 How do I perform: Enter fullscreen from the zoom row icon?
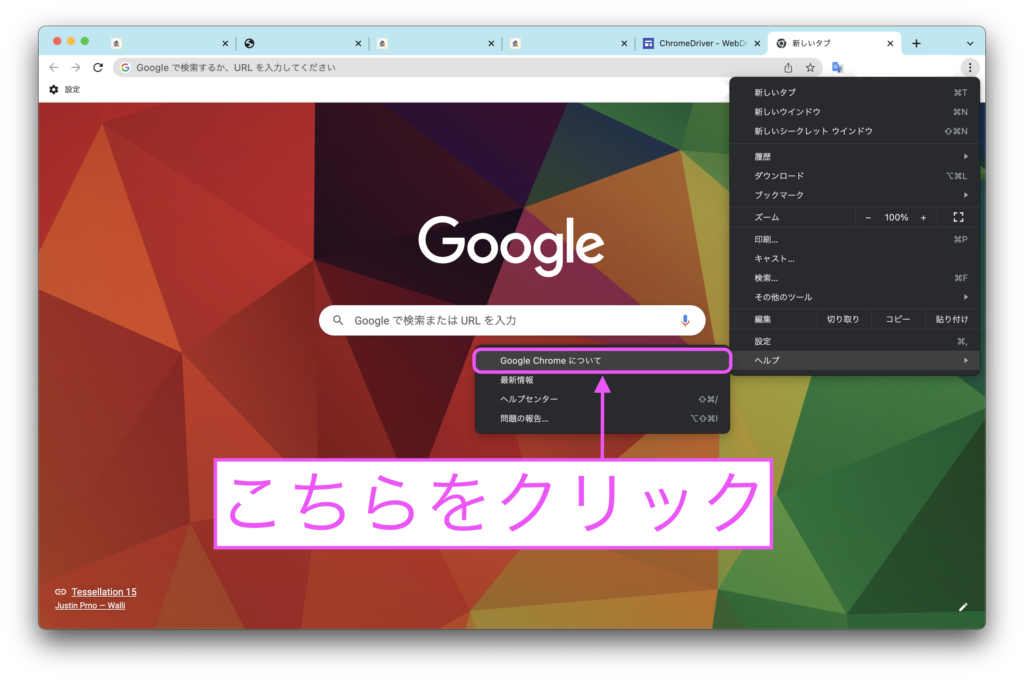click(958, 217)
